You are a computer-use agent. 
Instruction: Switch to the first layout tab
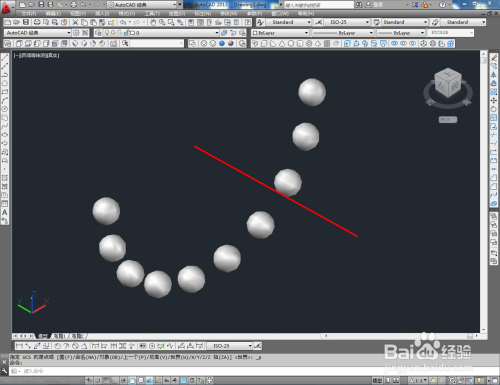pyautogui.click(x=60, y=336)
